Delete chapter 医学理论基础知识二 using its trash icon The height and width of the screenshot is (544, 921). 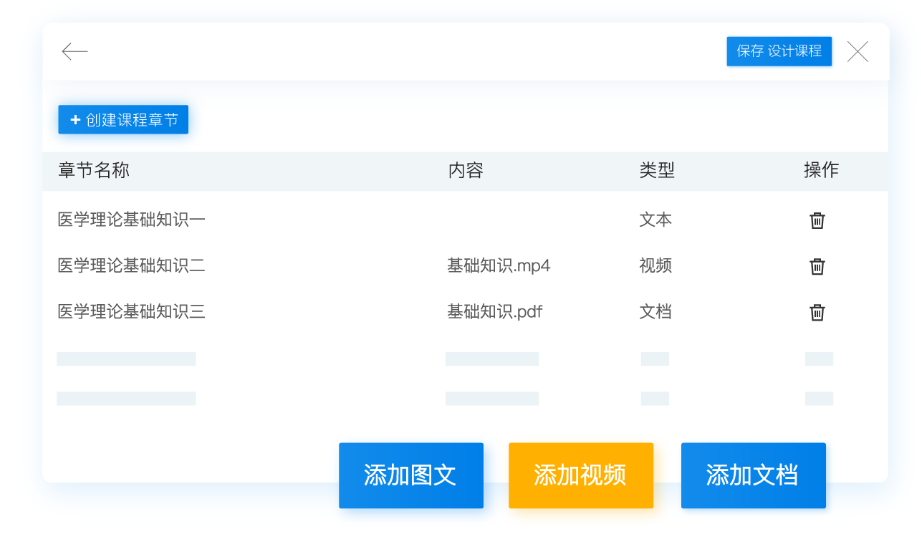(x=817, y=266)
